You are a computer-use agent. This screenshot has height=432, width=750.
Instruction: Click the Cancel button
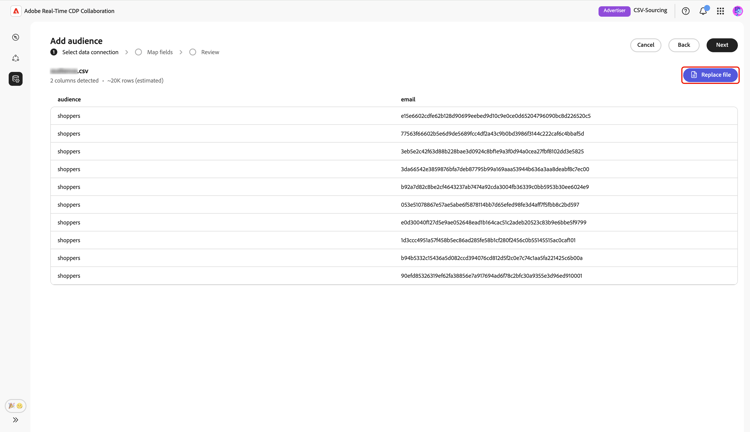click(x=645, y=45)
